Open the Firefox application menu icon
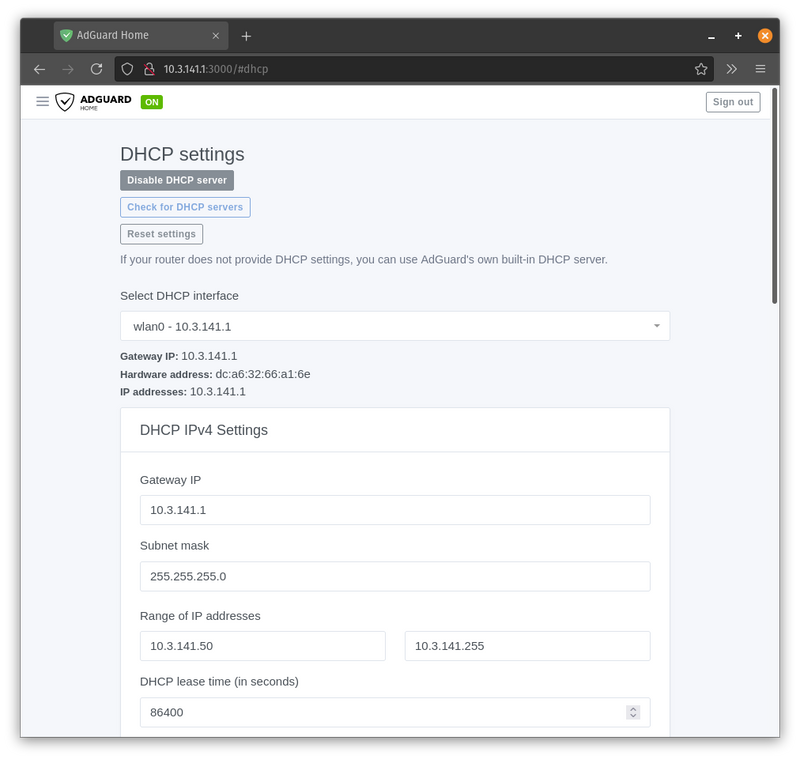The image size is (800, 760). pyautogui.click(x=761, y=69)
